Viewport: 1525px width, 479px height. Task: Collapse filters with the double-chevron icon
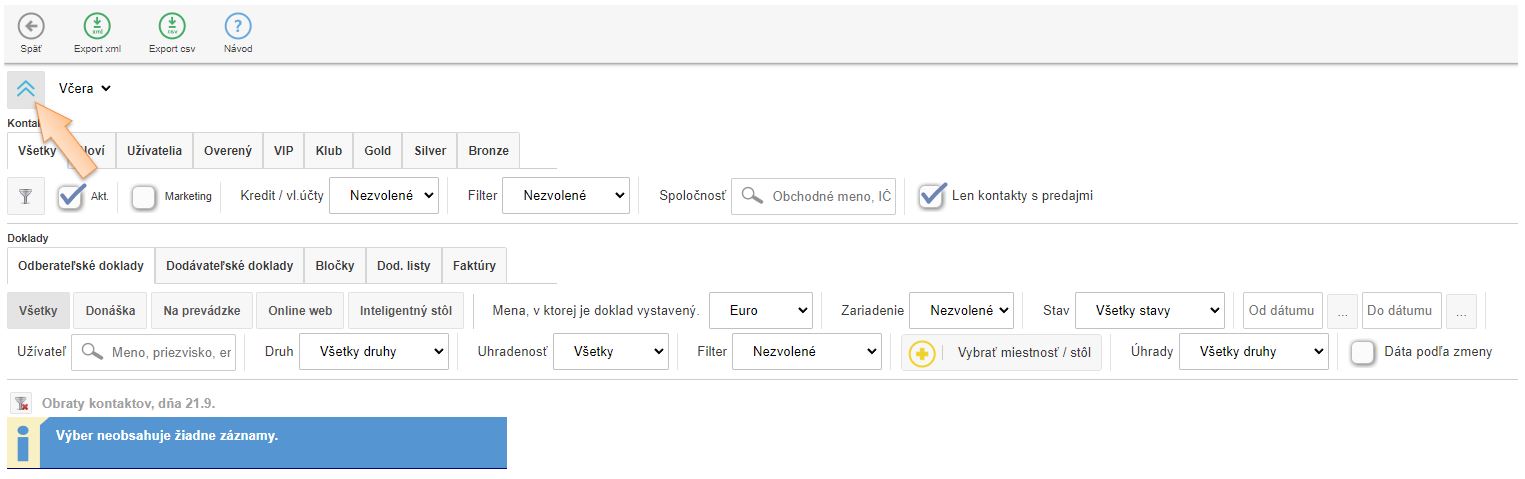point(26,89)
